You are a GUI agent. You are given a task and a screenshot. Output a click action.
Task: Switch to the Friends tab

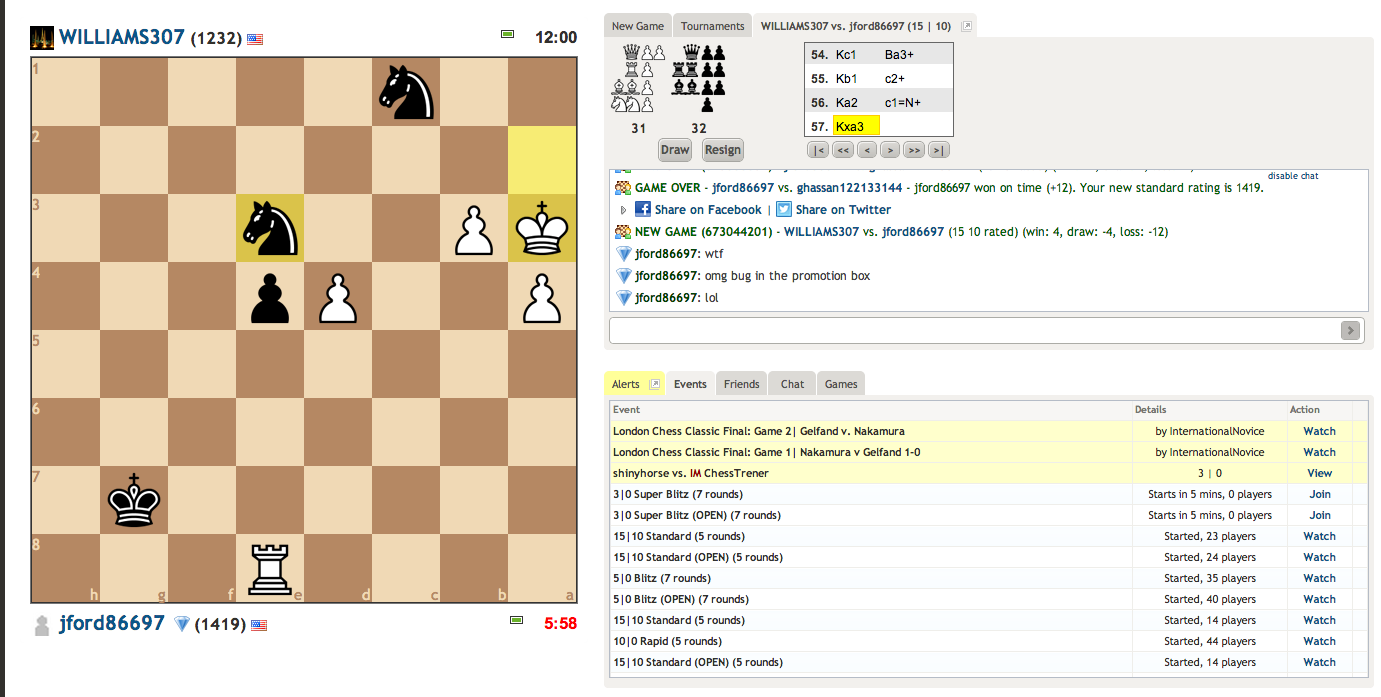click(741, 384)
